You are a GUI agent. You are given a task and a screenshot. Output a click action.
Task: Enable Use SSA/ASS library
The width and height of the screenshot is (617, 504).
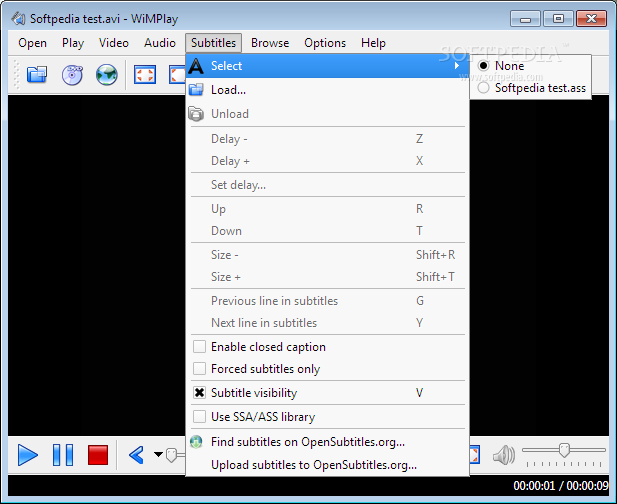[200, 417]
